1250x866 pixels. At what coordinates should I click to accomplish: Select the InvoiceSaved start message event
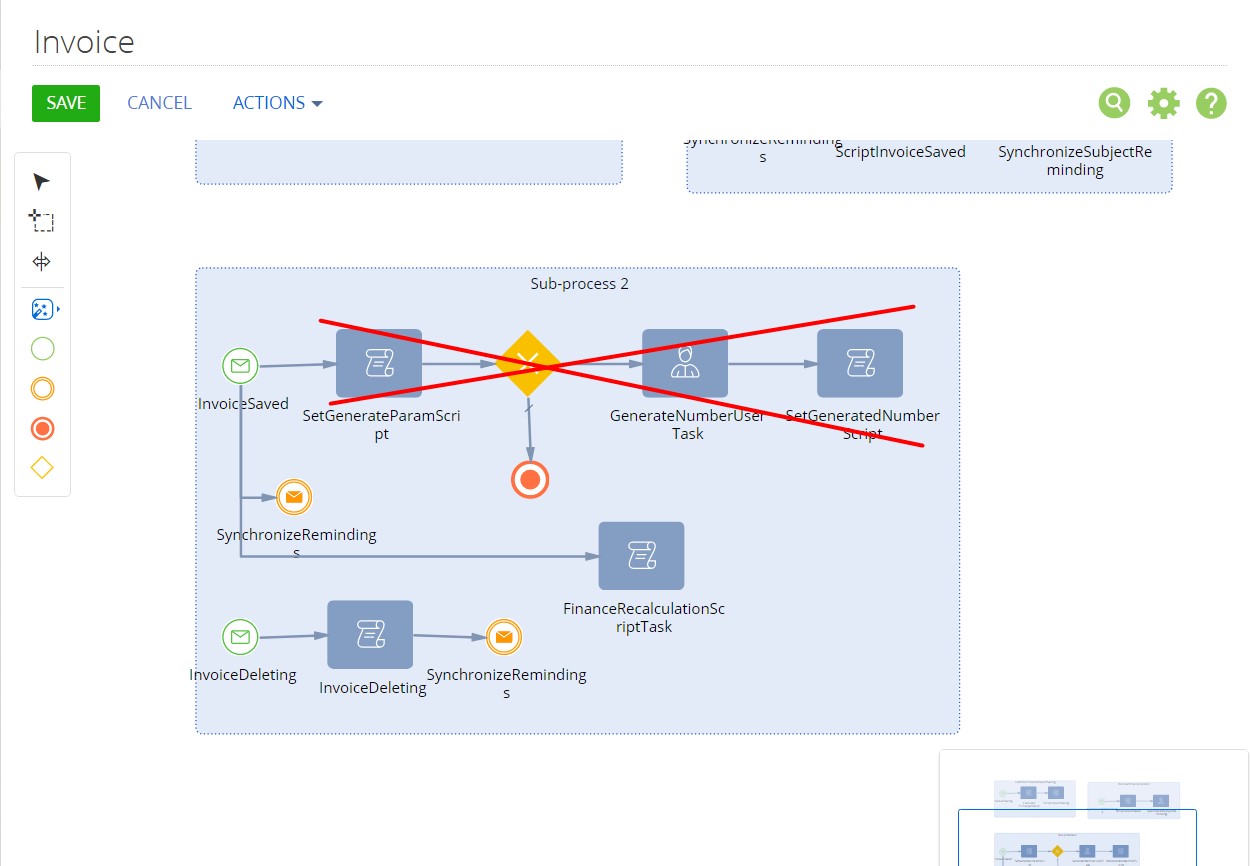pyautogui.click(x=240, y=366)
